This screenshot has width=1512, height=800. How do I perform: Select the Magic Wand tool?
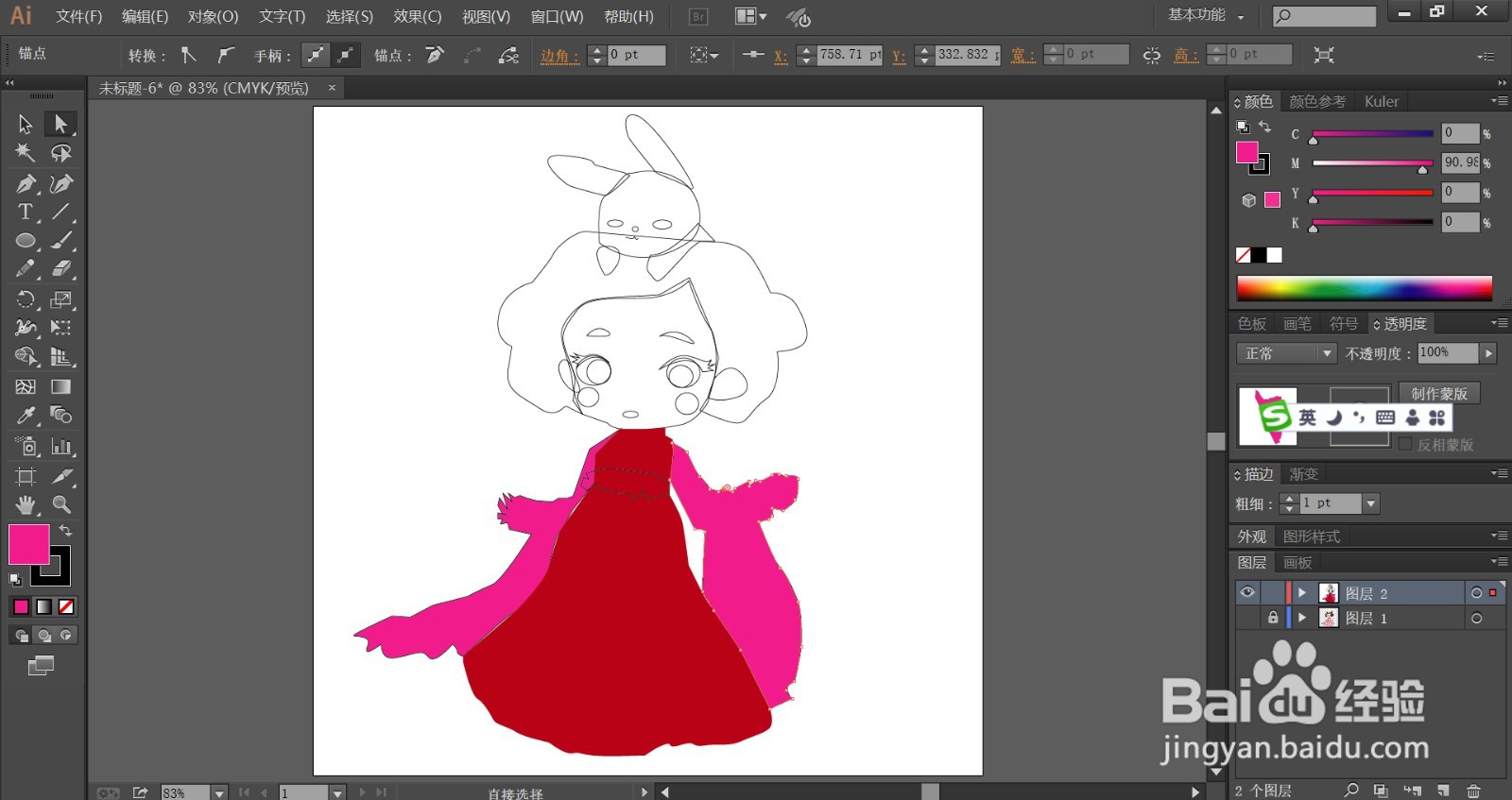click(26, 153)
